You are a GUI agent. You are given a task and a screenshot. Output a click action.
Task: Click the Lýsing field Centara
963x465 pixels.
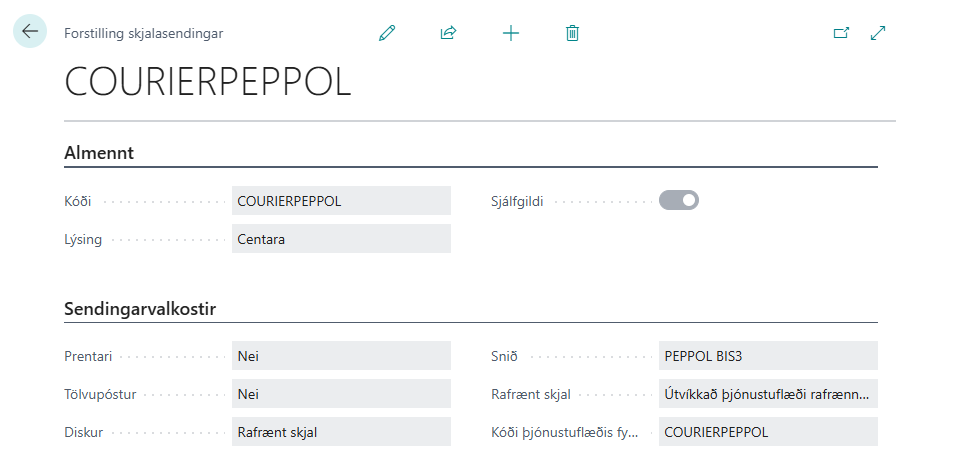point(341,239)
